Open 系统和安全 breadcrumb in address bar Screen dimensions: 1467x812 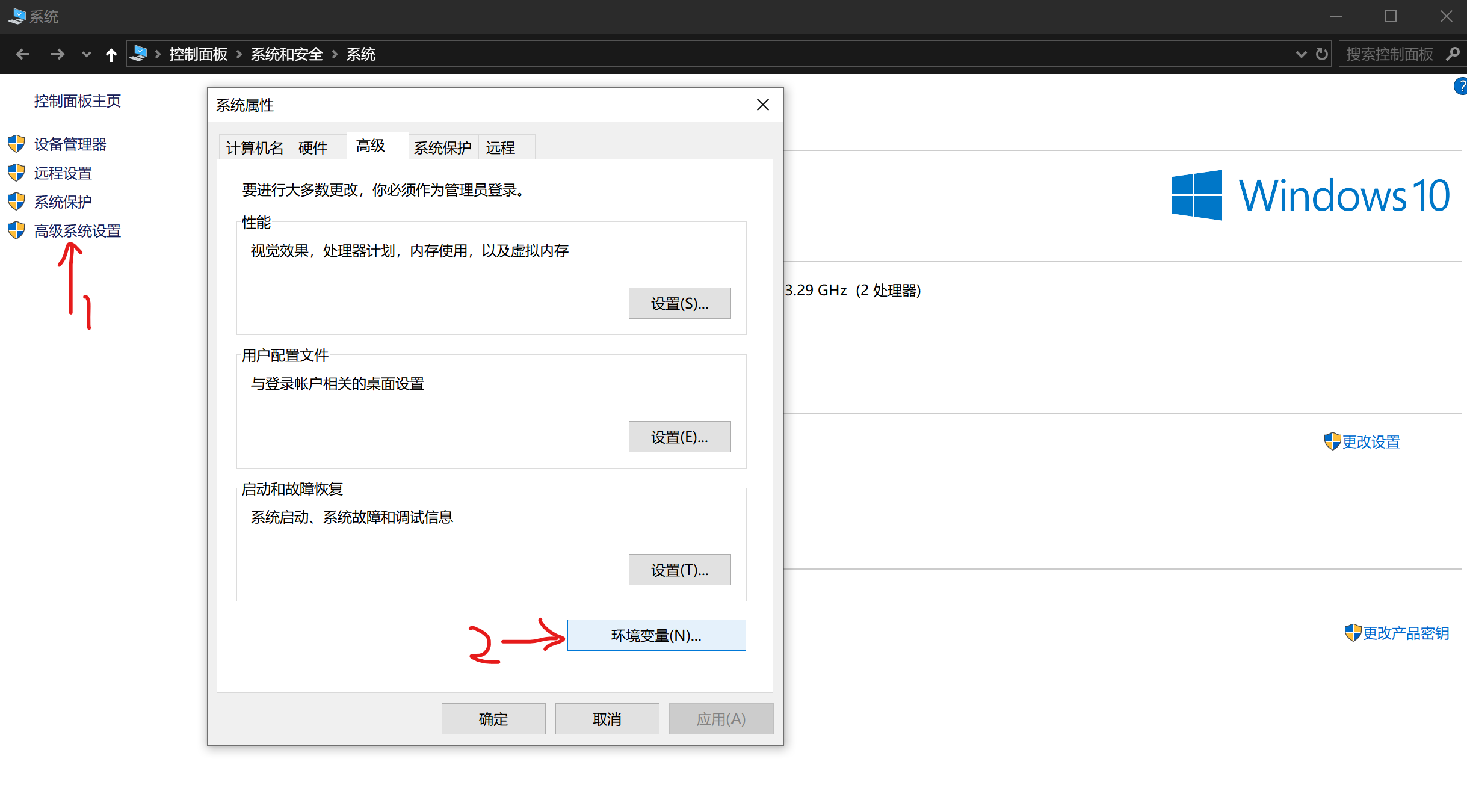[286, 54]
